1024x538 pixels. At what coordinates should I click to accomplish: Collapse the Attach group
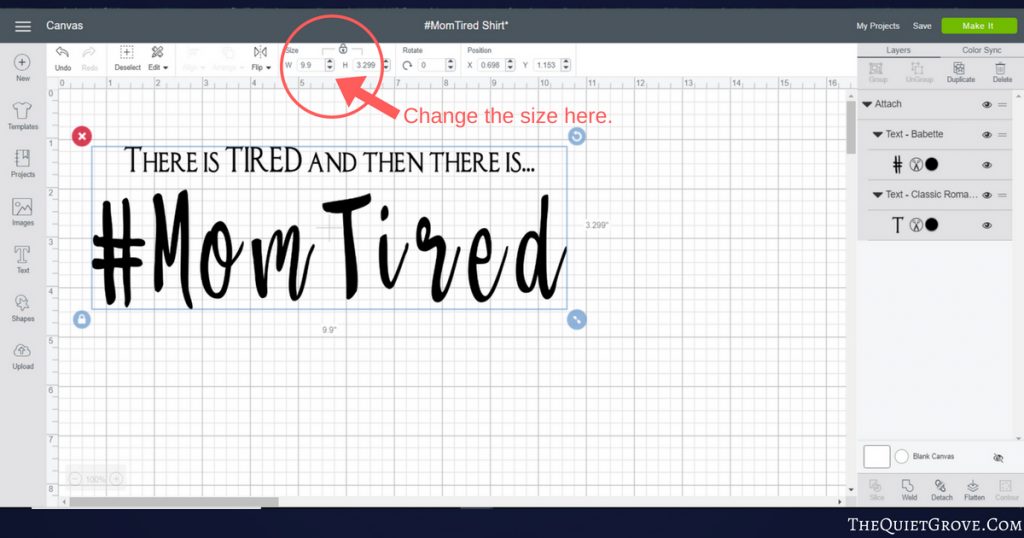[867, 104]
